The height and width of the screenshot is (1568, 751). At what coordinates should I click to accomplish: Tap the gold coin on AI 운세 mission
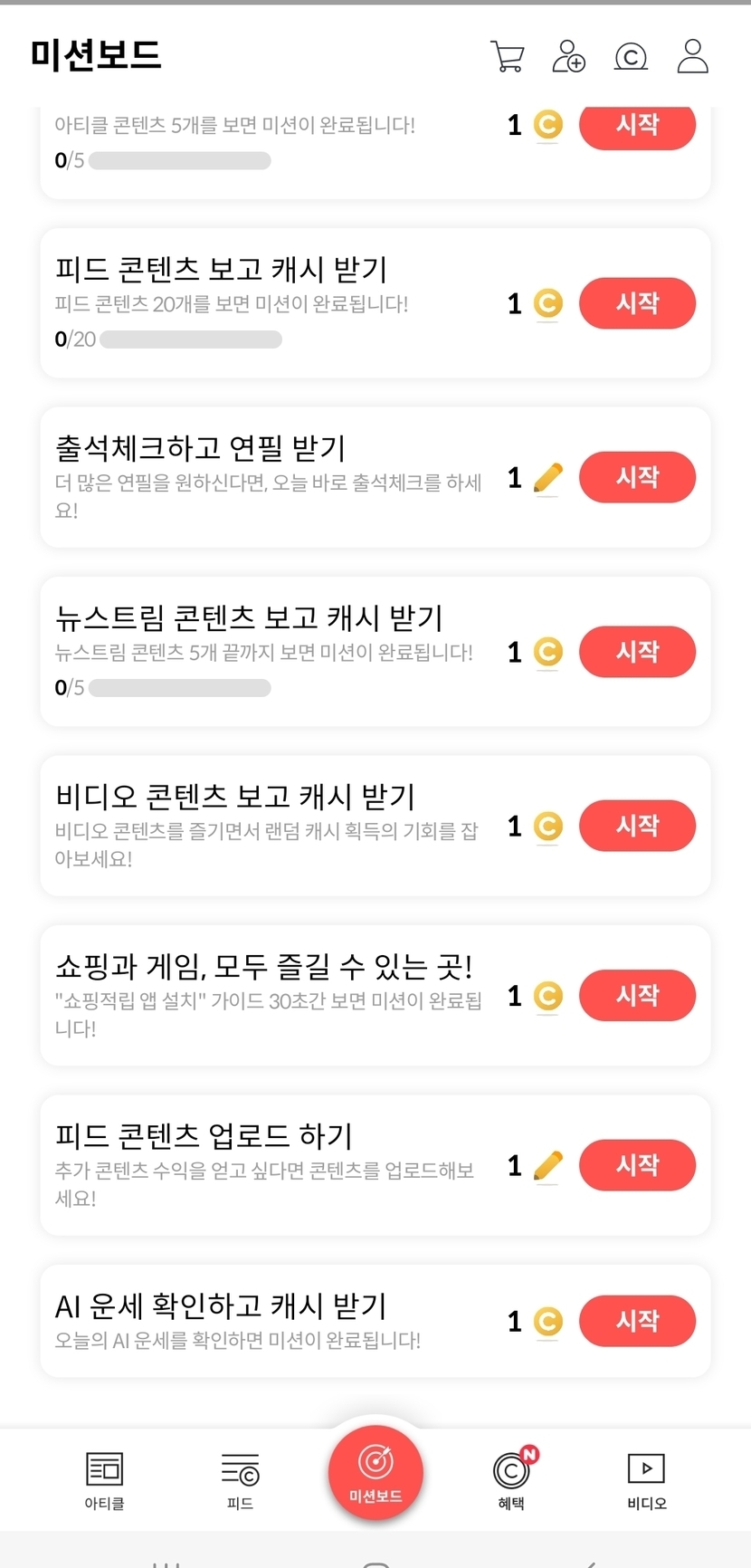click(x=547, y=1322)
